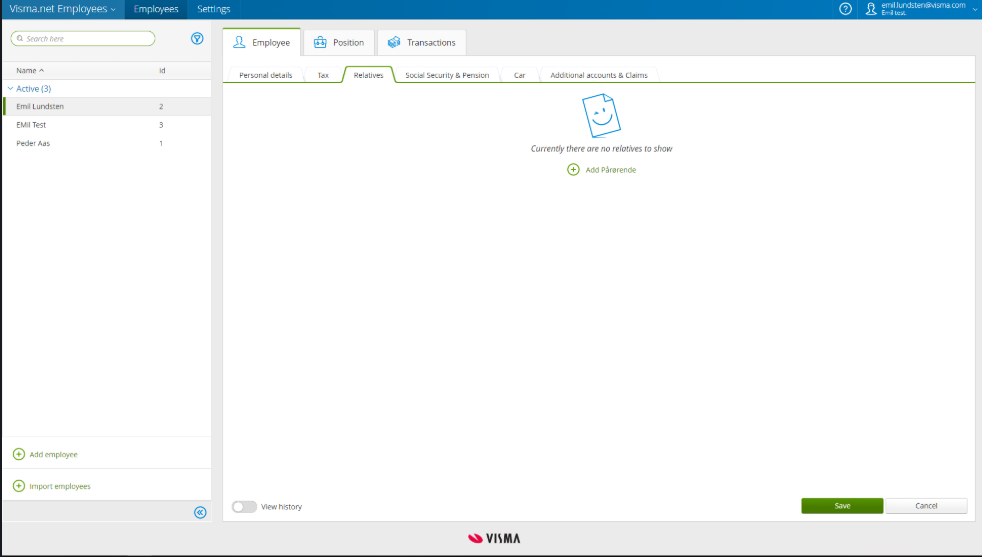Image resolution: width=982 pixels, height=557 pixels.
Task: Open the user profile icon
Action: 871,9
